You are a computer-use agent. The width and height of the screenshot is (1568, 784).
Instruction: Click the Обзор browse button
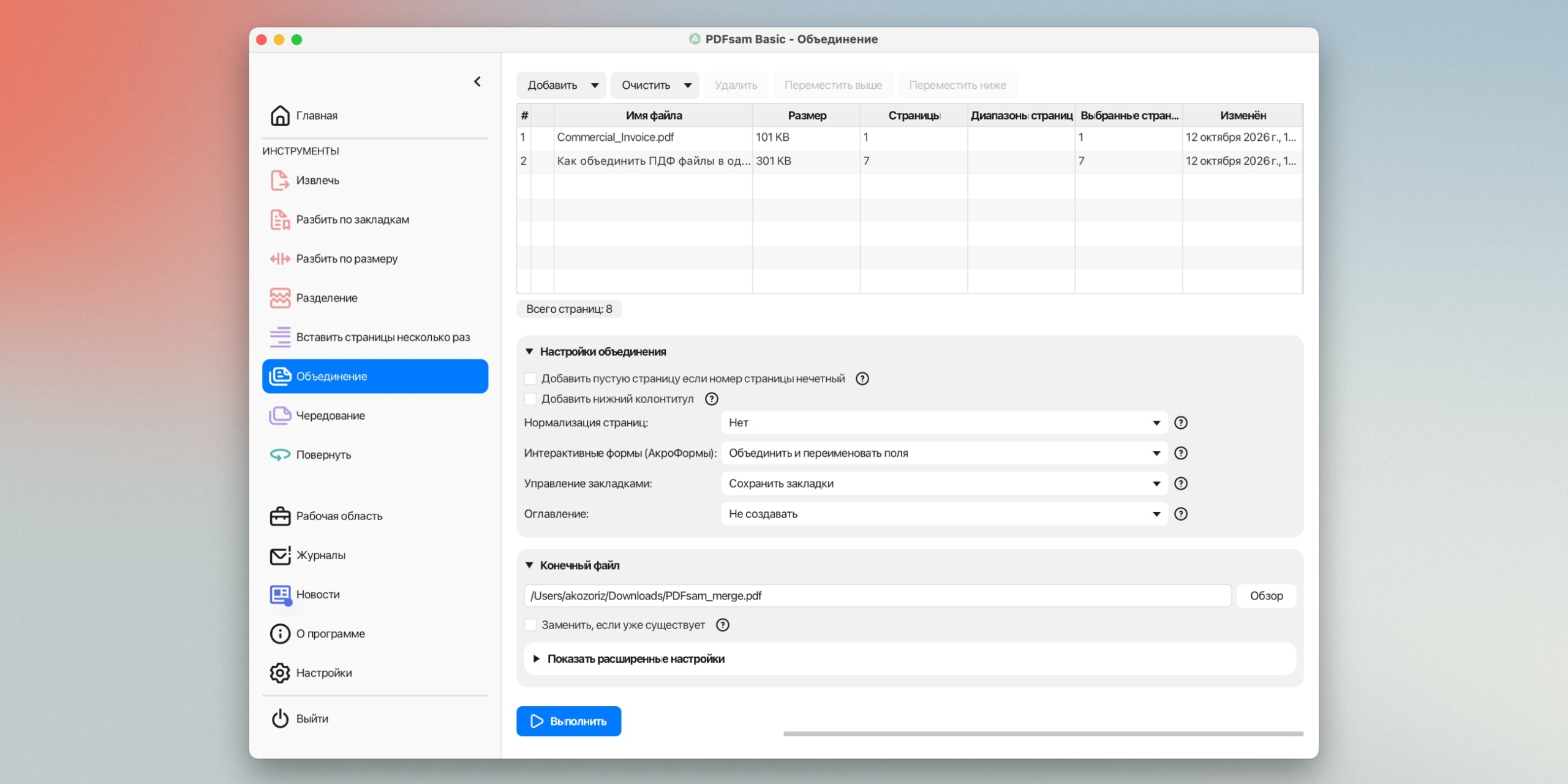click(1266, 596)
